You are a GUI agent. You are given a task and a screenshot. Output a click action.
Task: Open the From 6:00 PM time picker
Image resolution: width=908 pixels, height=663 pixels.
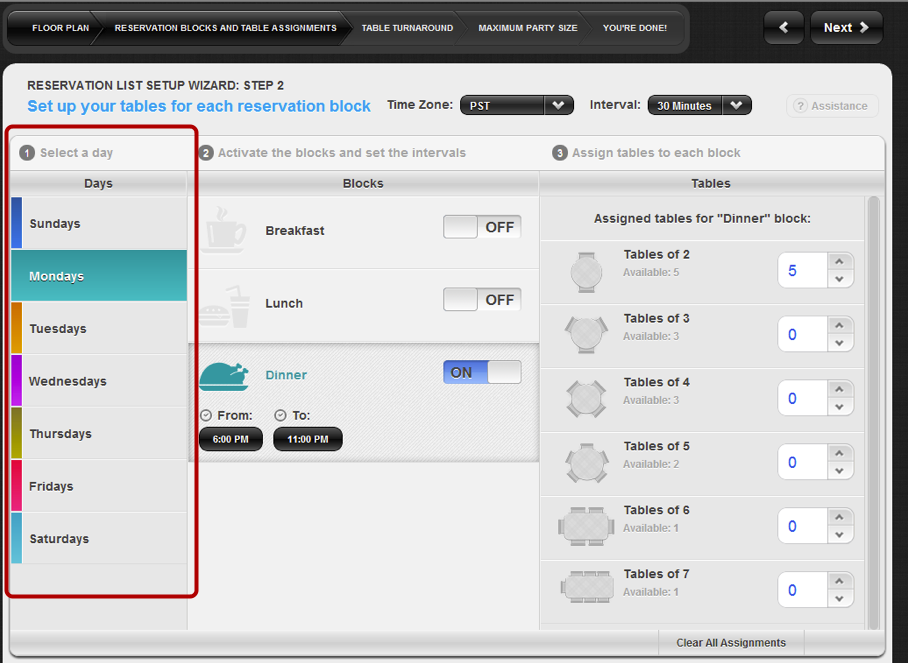pos(230,439)
